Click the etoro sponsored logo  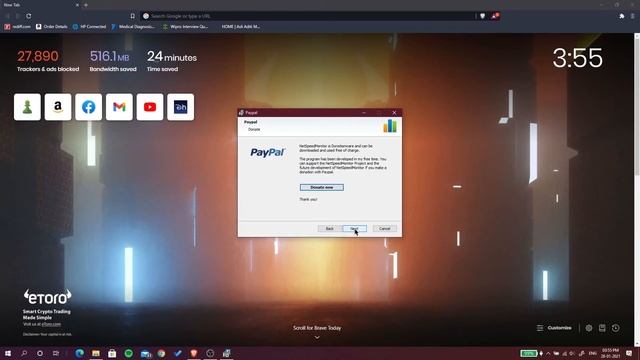pos(47,297)
